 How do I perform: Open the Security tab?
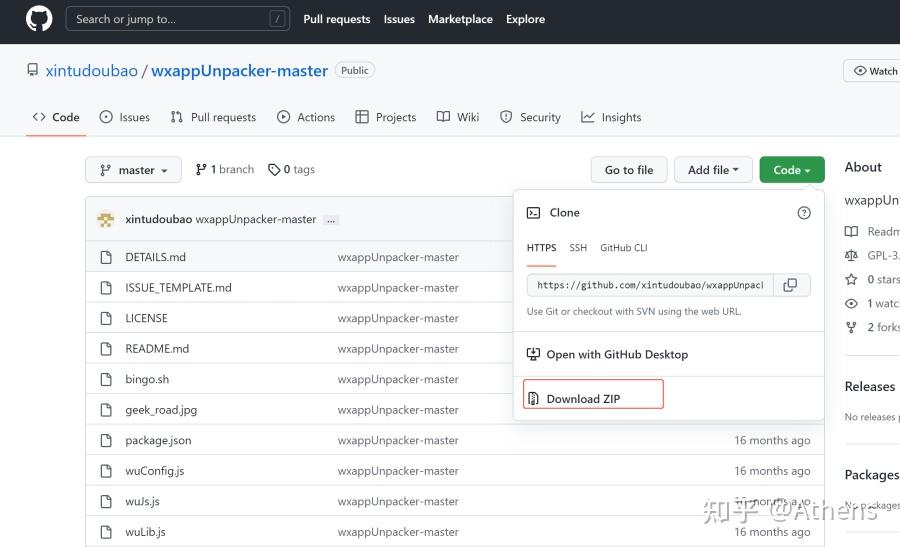tap(530, 117)
